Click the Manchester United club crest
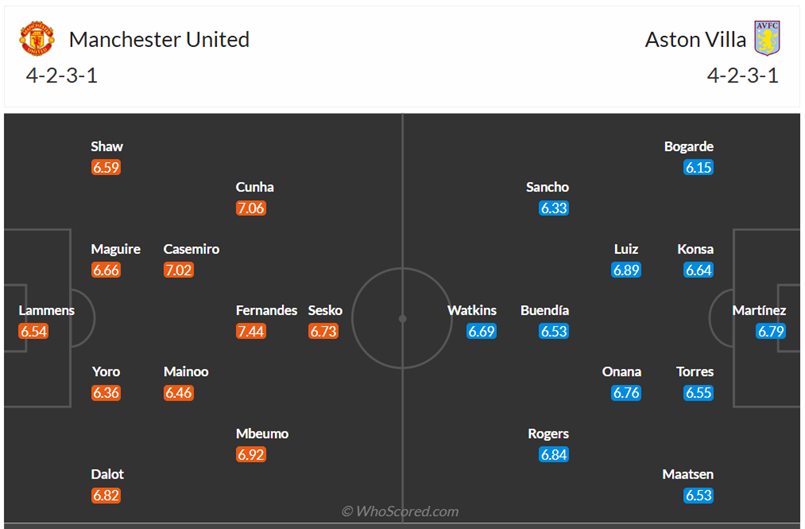The image size is (805, 529). click(37, 39)
